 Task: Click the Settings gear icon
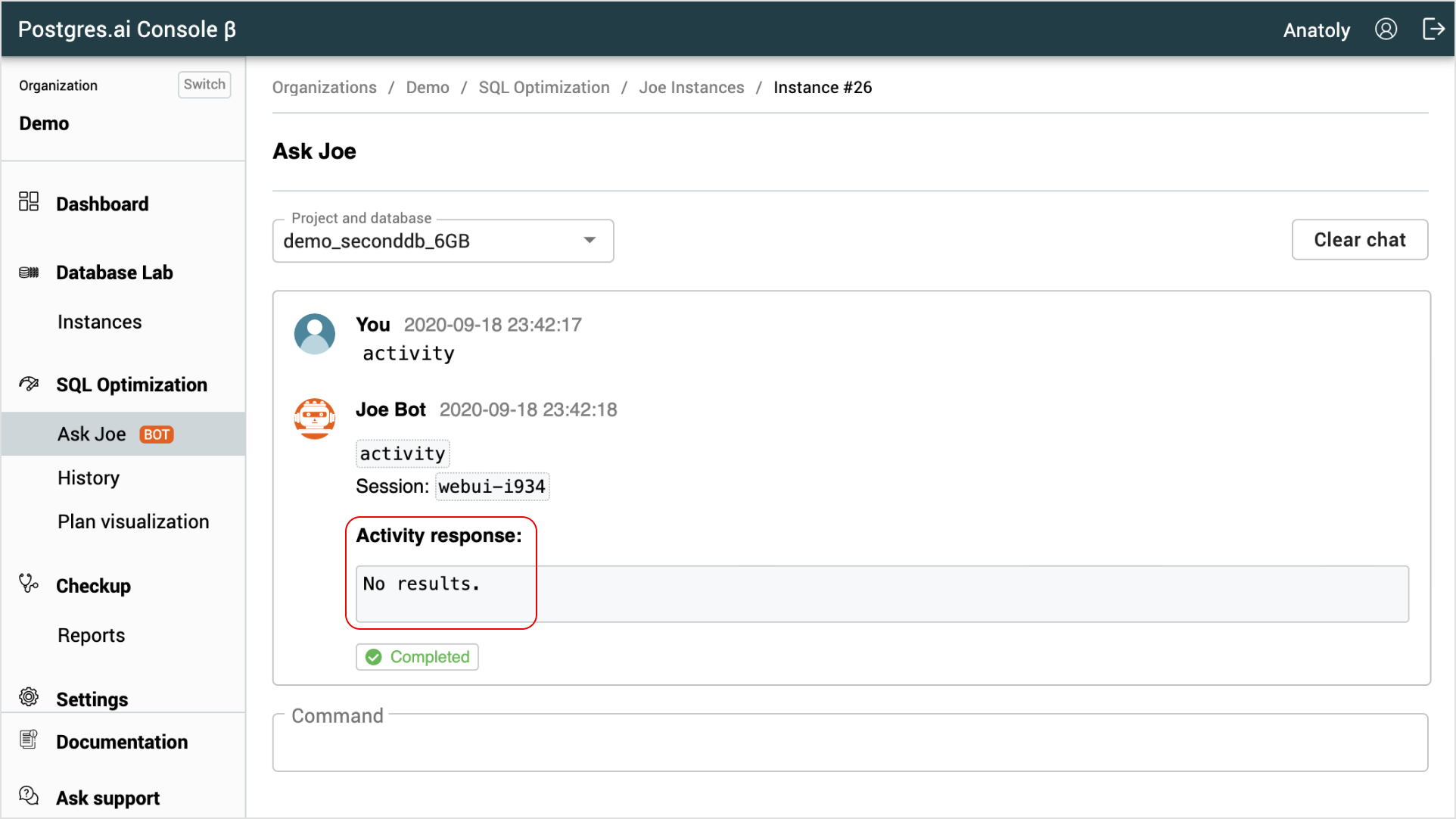29,696
